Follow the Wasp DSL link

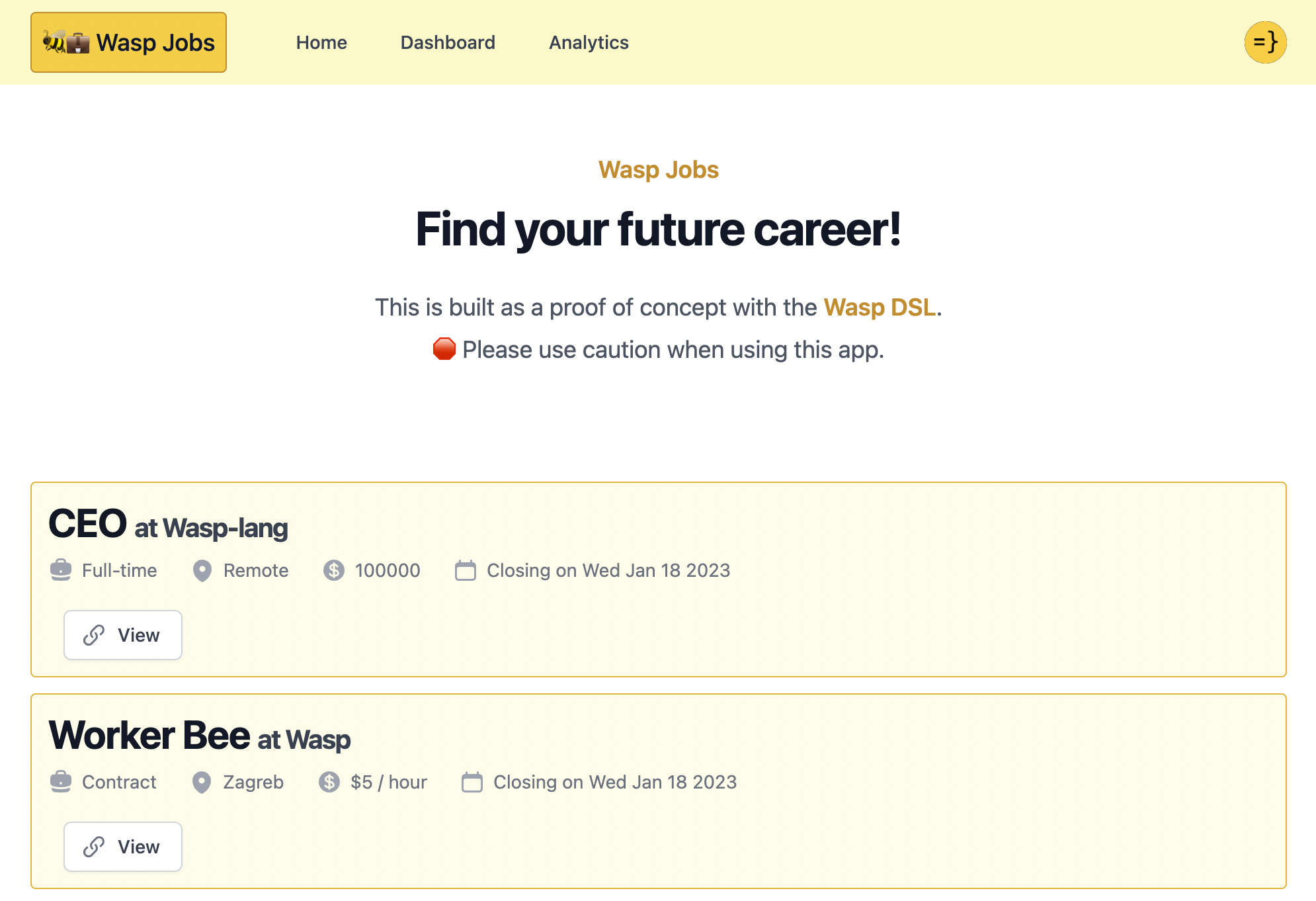880,308
